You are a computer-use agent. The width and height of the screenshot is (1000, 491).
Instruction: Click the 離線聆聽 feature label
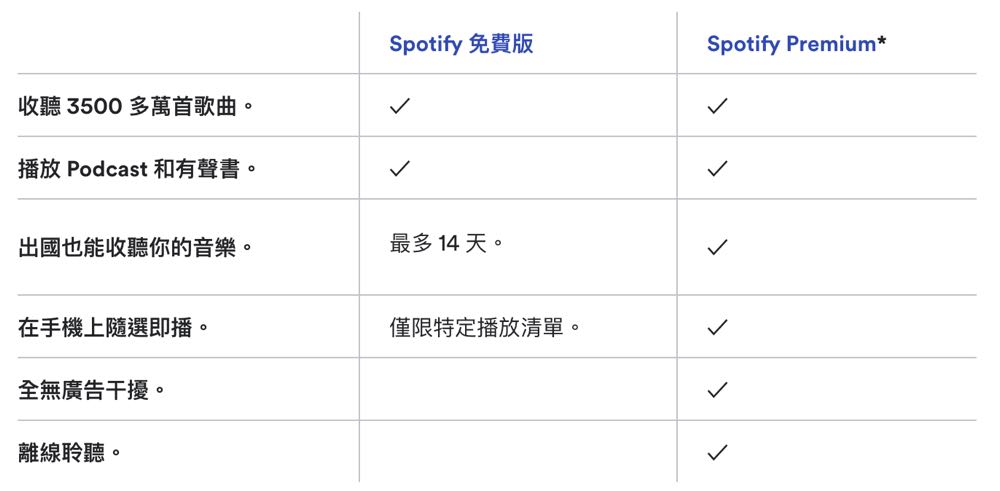(69, 452)
